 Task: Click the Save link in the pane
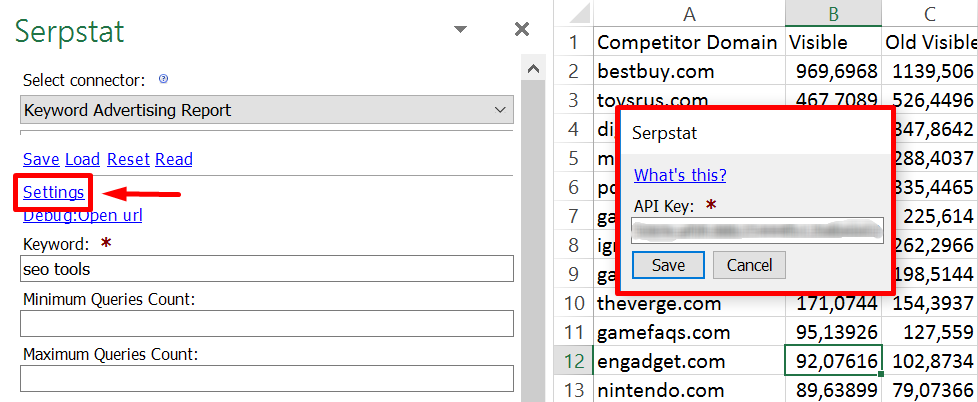pyautogui.click(x=41, y=160)
